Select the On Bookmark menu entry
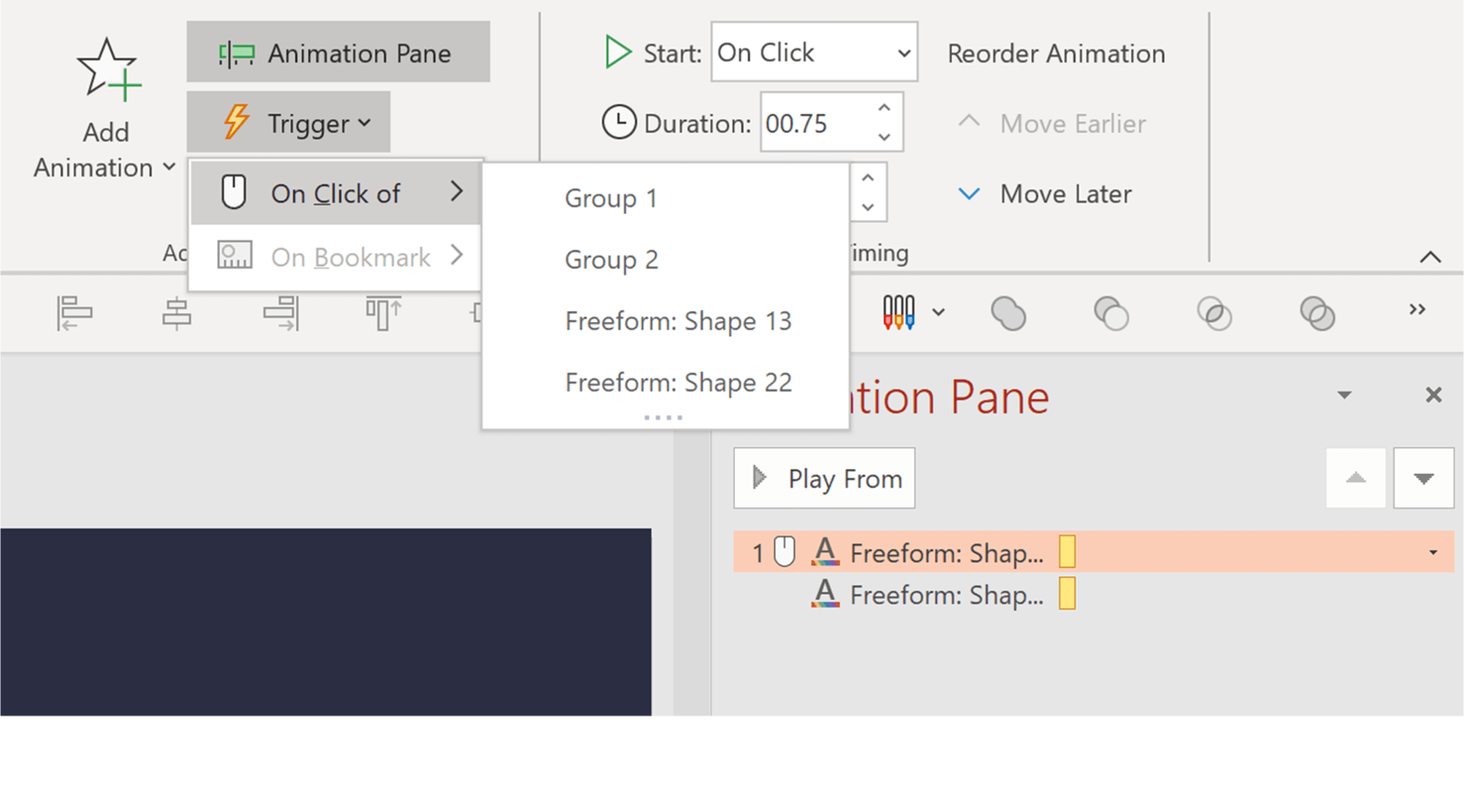The width and height of the screenshot is (1464, 812). pos(336,256)
